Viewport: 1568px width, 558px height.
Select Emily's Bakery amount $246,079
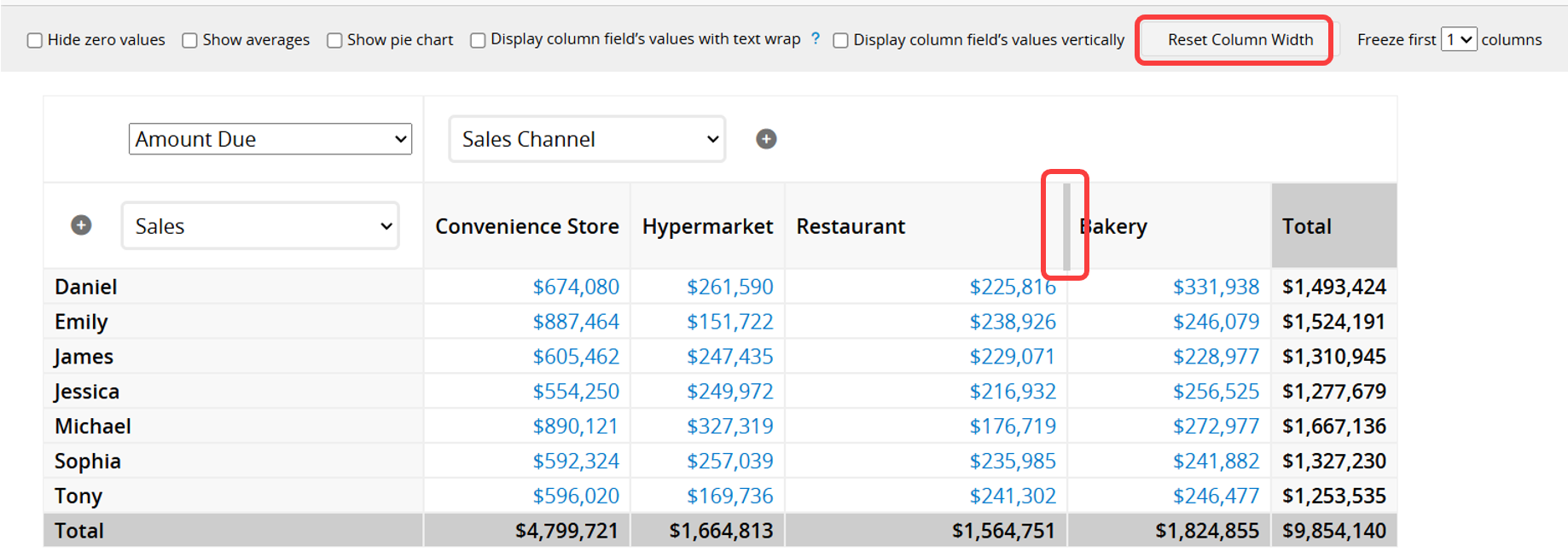1216,322
